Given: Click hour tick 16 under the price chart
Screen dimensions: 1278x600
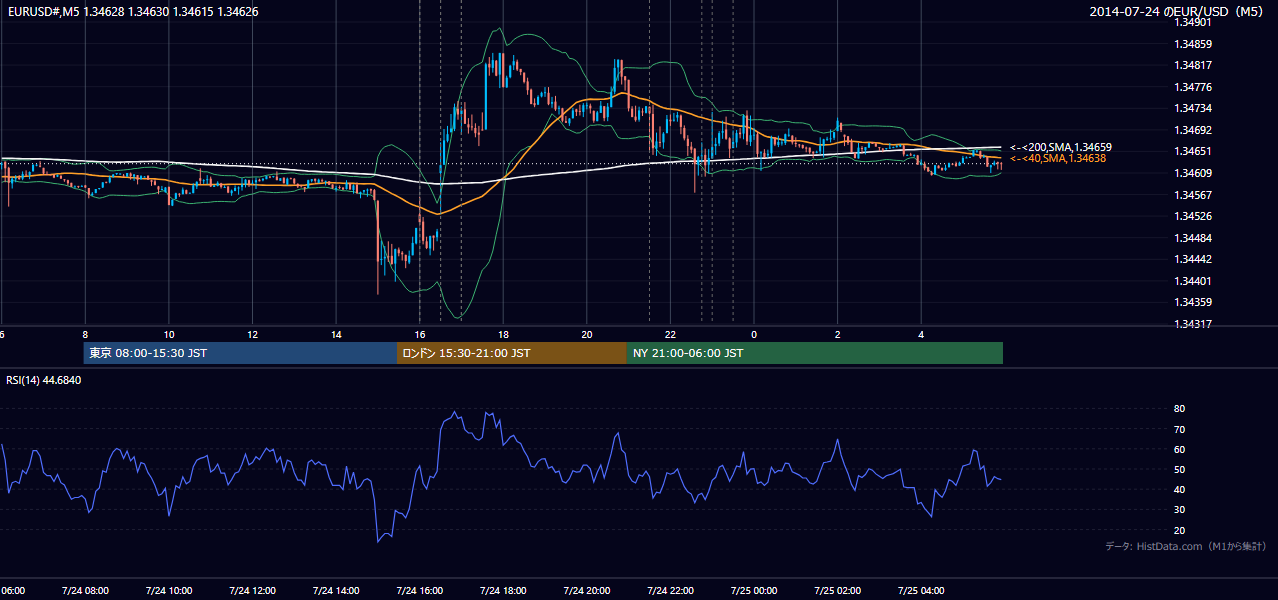Looking at the screenshot, I should (x=420, y=334).
